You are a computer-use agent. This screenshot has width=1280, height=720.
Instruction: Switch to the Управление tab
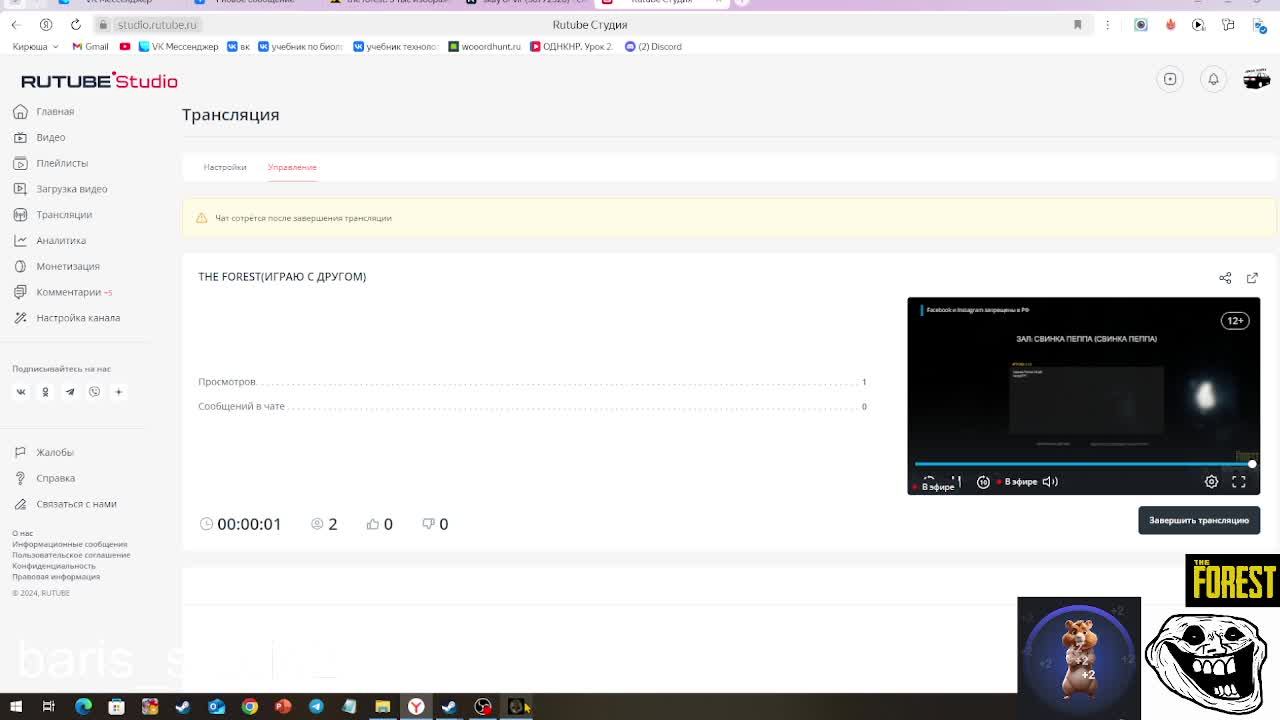tap(292, 167)
